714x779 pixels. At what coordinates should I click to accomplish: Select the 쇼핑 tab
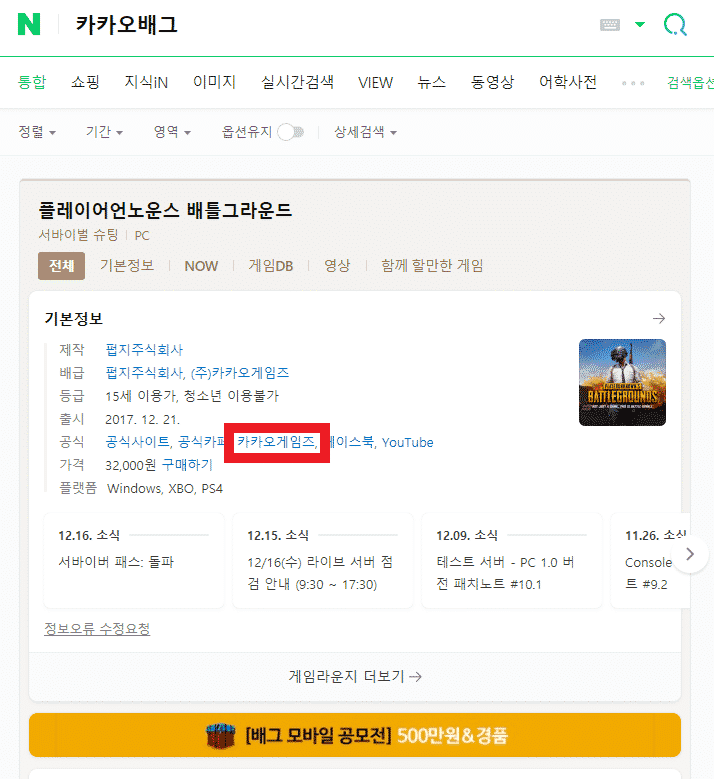[x=85, y=82]
